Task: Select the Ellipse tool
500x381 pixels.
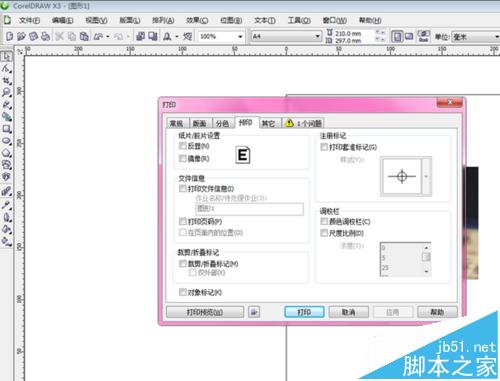Action: tap(6, 141)
